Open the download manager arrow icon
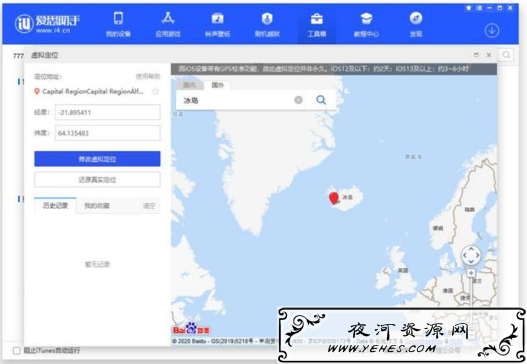Viewport: 527px width, 364px height. [492, 31]
